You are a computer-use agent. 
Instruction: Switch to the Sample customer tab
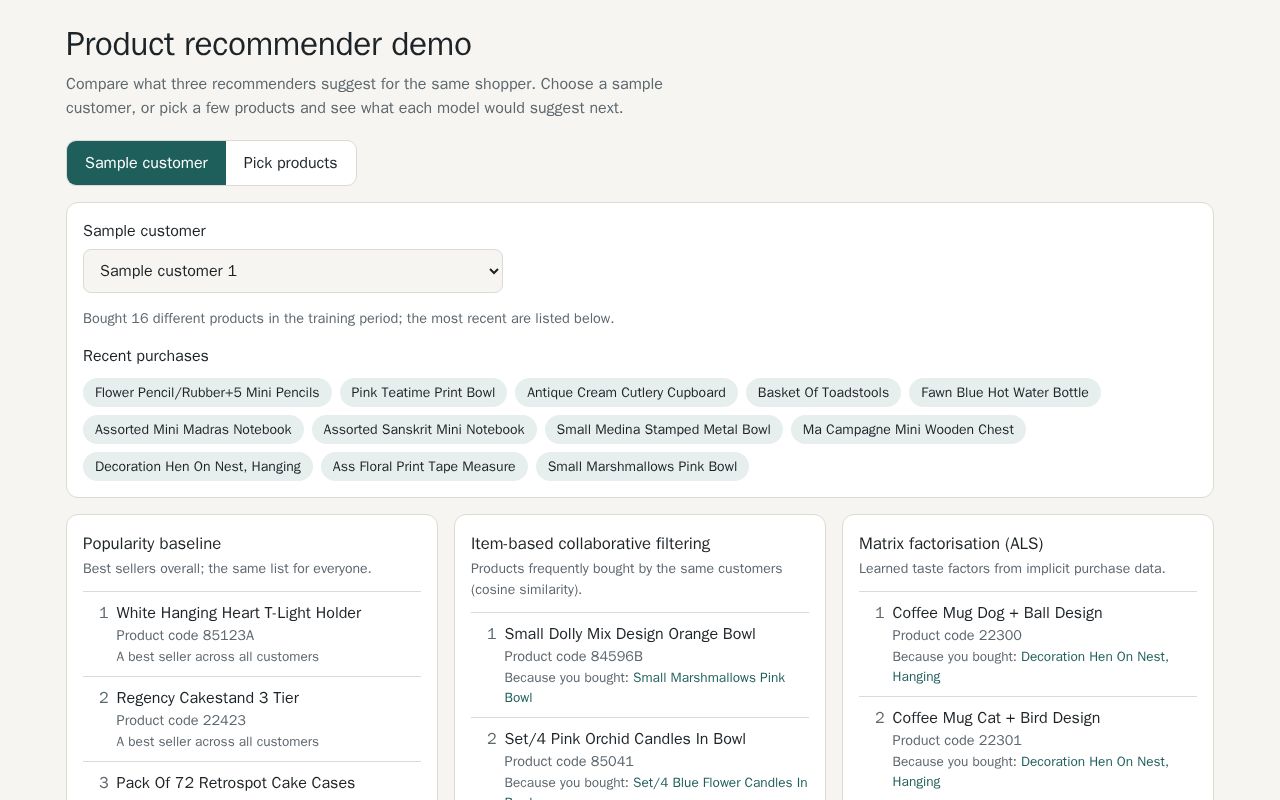point(146,163)
